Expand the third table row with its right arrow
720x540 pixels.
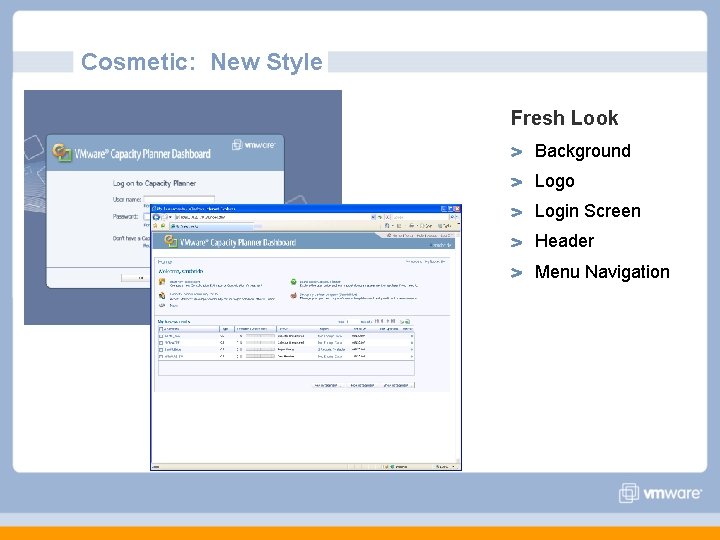(411, 350)
